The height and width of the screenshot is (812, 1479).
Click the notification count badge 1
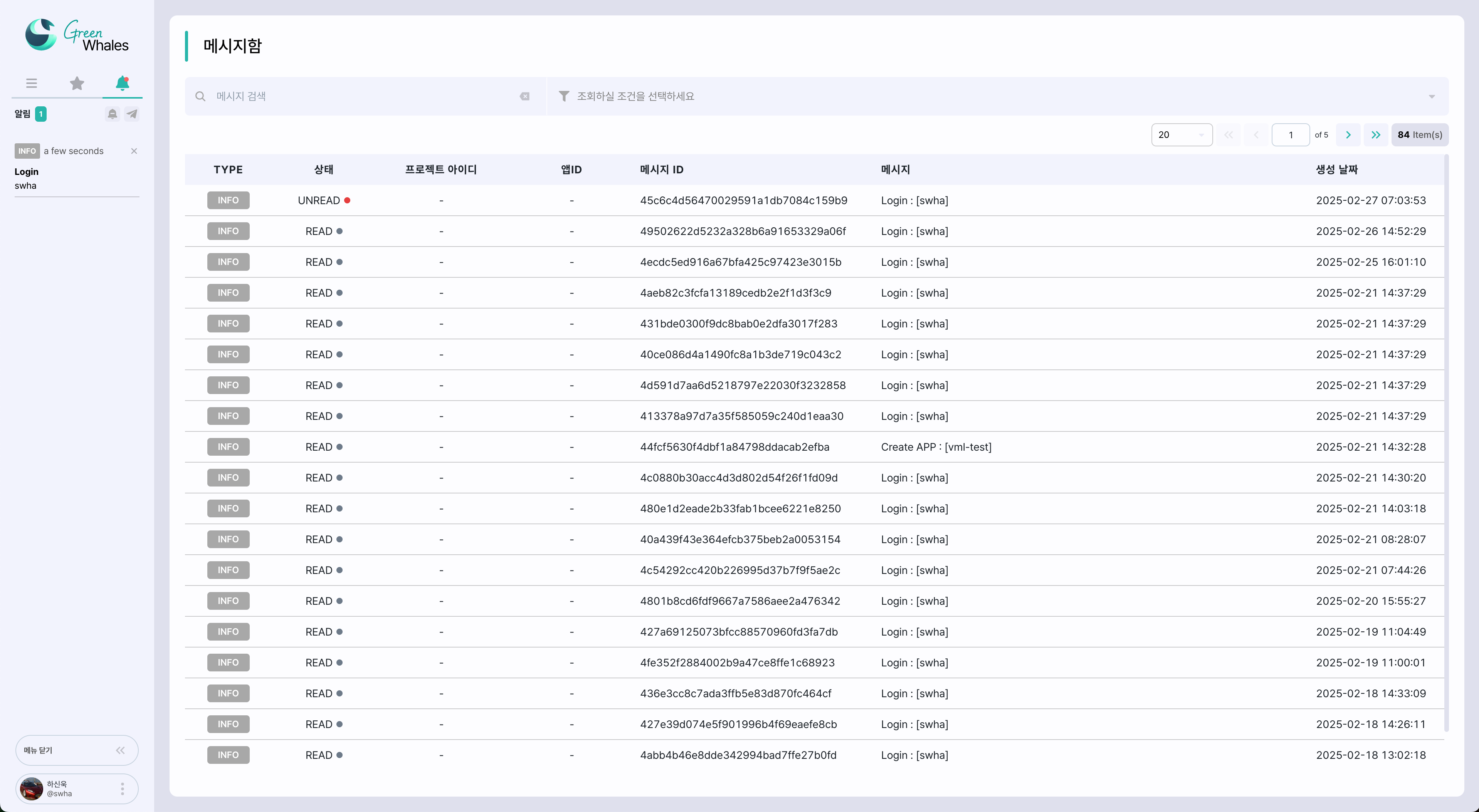tap(41, 114)
